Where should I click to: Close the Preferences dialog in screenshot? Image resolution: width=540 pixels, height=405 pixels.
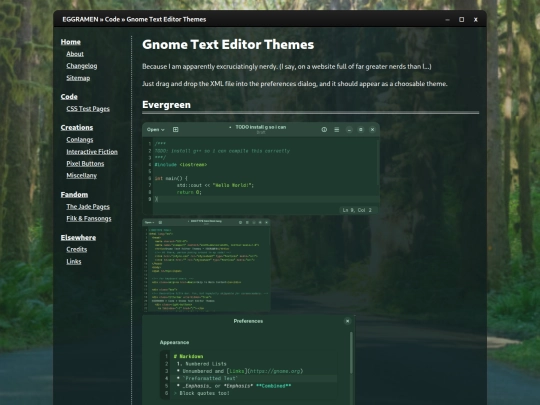(347, 321)
